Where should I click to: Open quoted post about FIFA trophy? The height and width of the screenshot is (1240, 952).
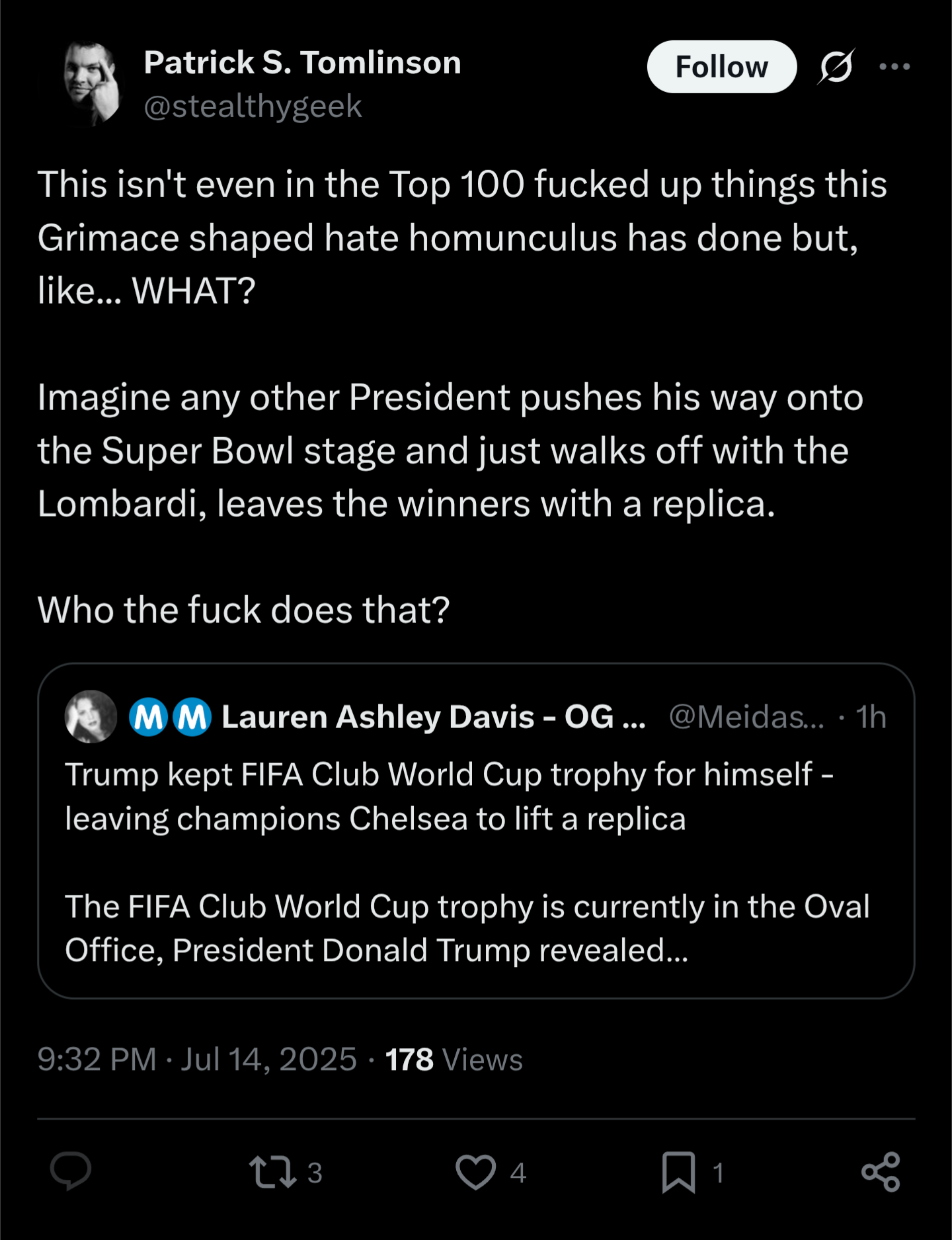(x=476, y=831)
